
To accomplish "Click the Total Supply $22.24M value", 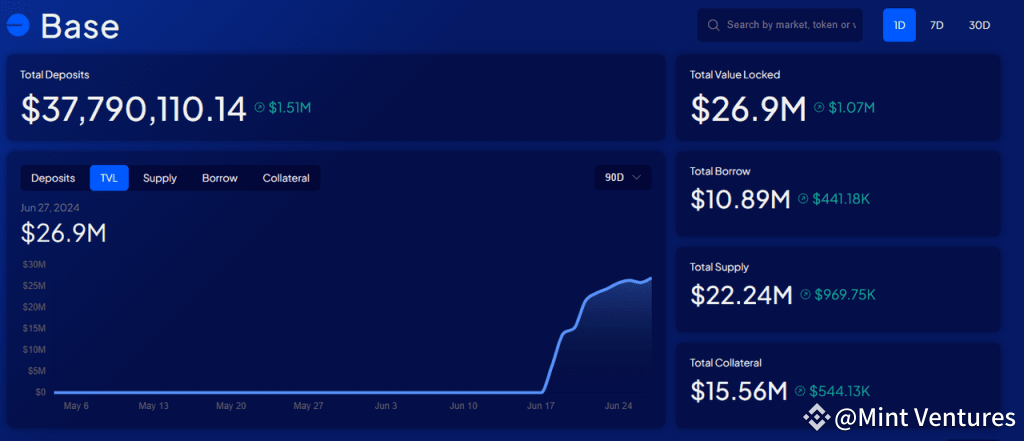I will pos(741,295).
